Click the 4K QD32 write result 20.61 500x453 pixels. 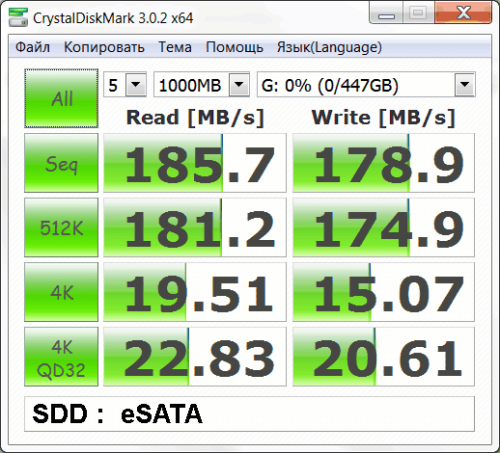click(383, 357)
